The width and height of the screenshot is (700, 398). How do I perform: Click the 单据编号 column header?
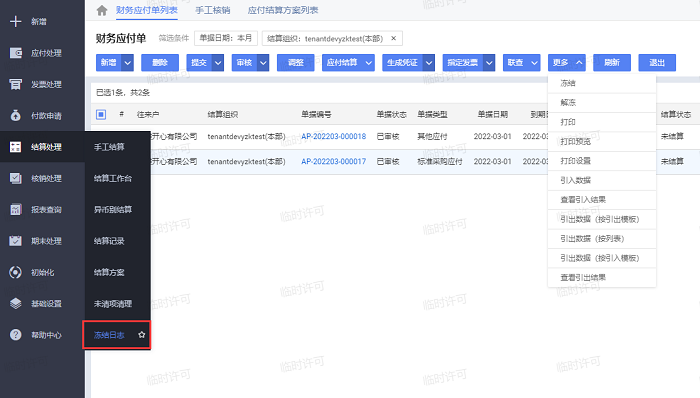(x=317, y=115)
